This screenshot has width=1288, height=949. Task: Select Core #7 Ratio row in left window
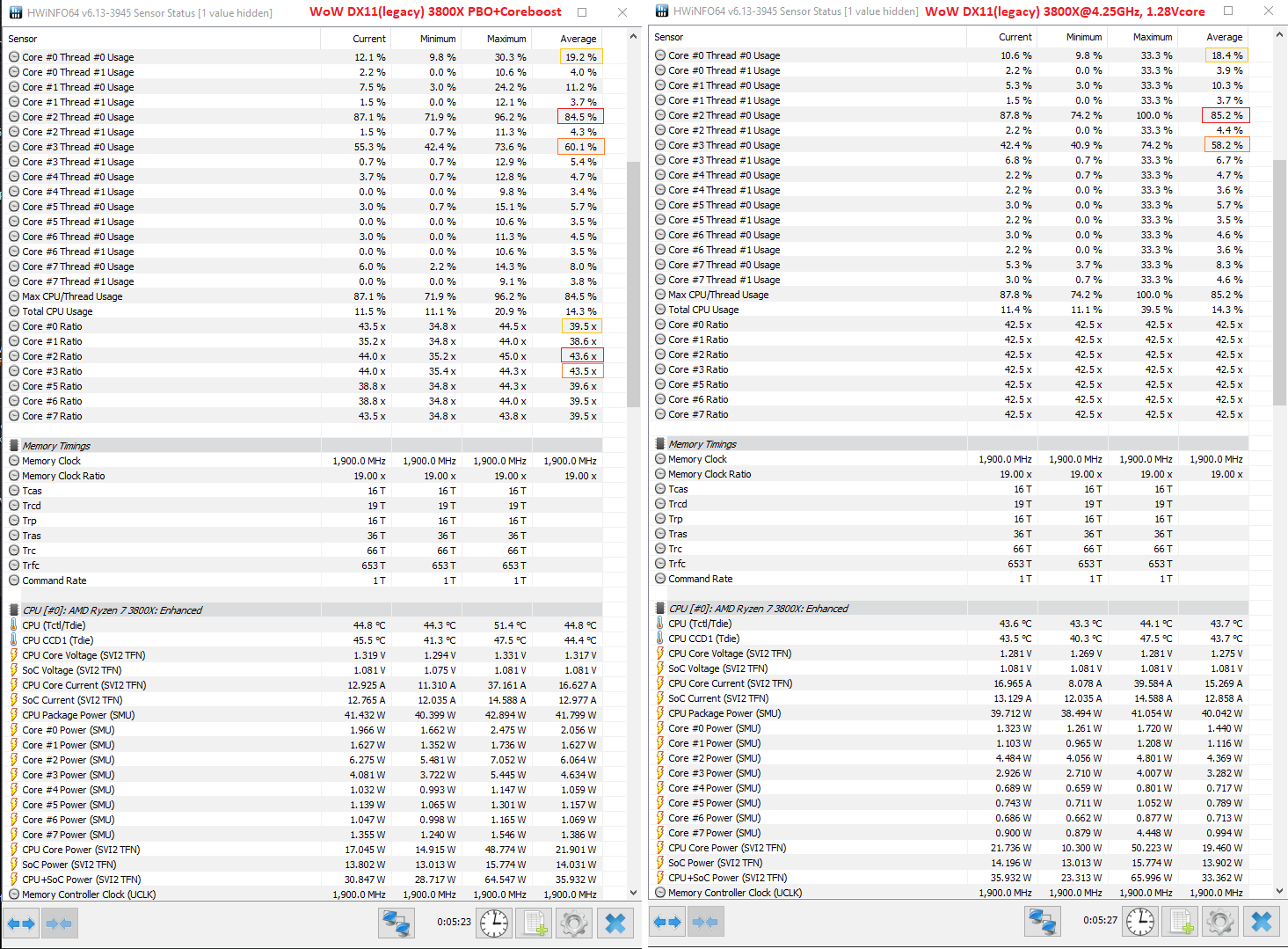(x=303, y=416)
